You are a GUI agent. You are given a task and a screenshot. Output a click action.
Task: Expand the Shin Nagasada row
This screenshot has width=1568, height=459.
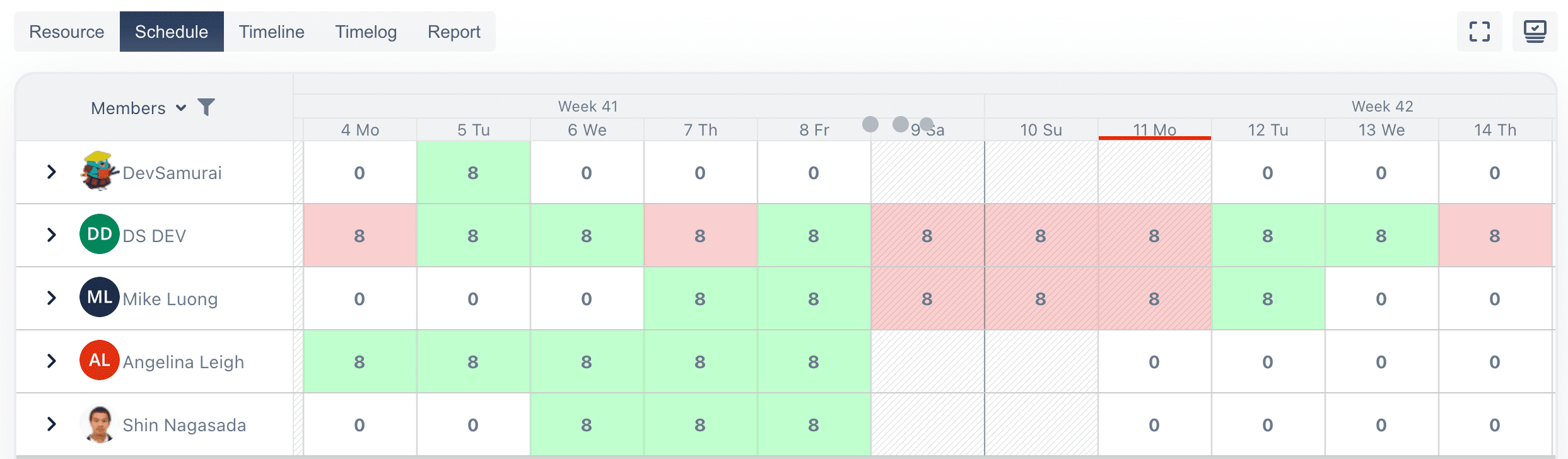point(52,424)
